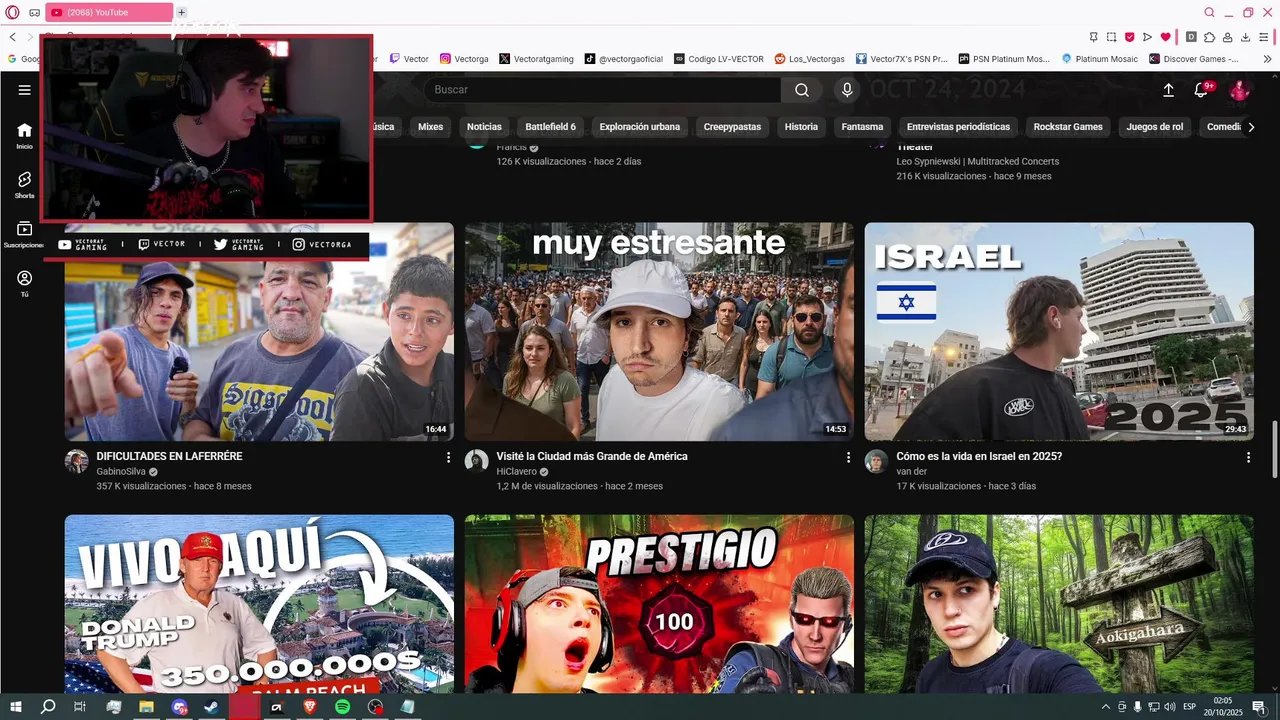Screen dimensions: 1280x720
Task: Click the Opera tab search icon
Action: coord(1209,12)
